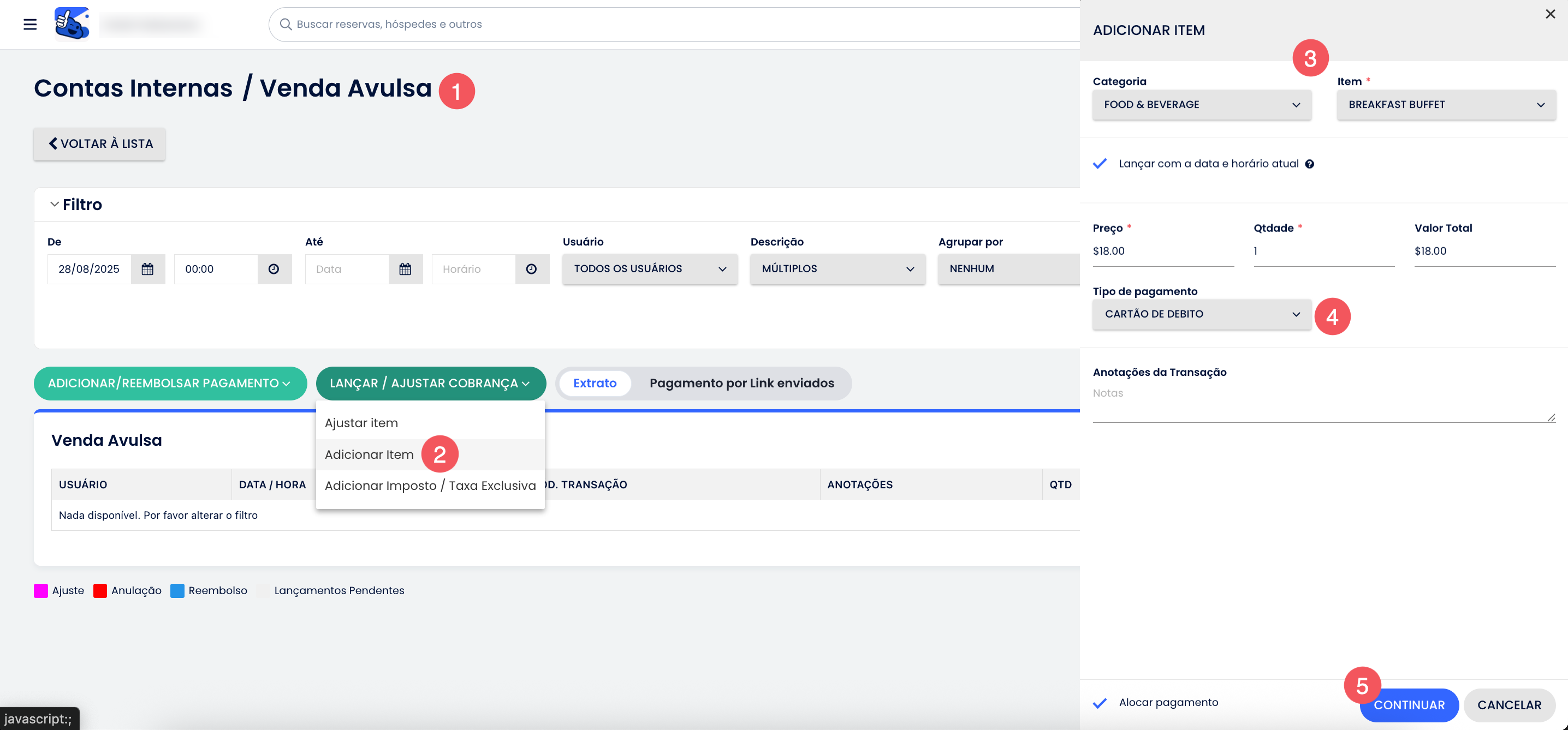Open the Tipo de pagamento dropdown

coord(1202,314)
